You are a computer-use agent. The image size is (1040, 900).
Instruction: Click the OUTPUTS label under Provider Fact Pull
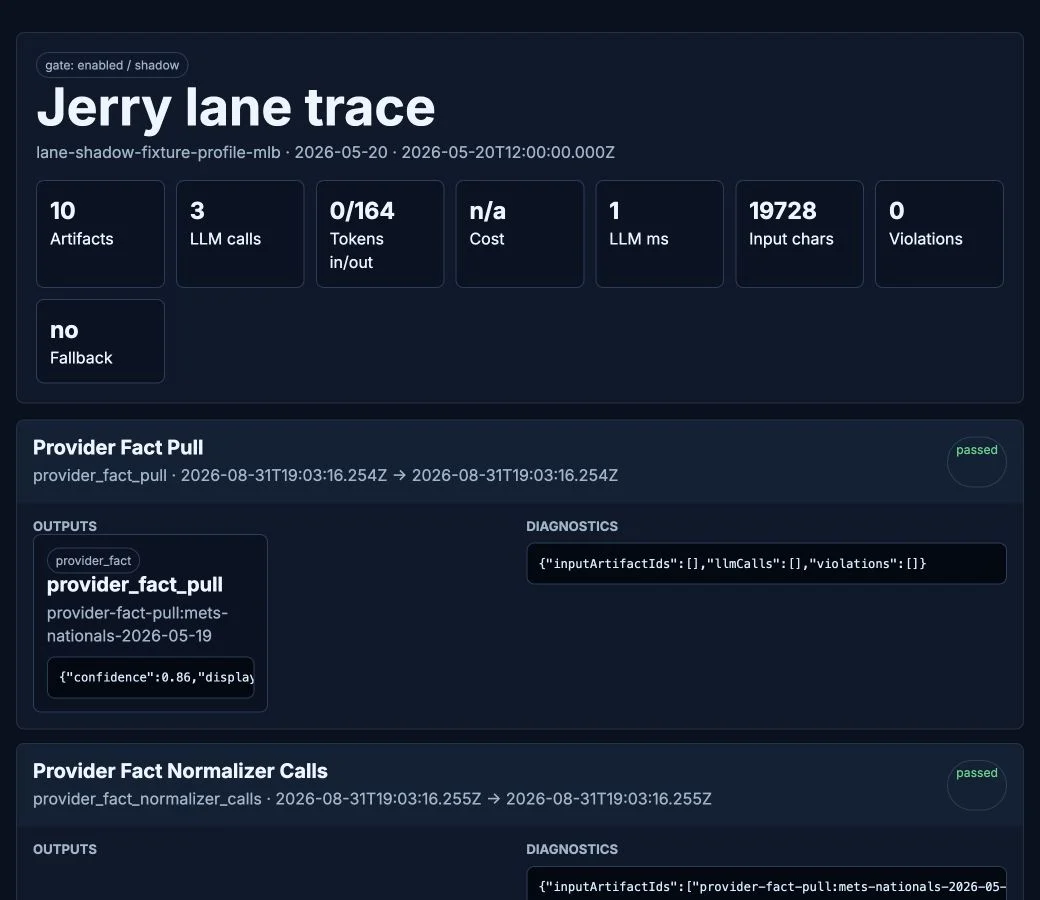pyautogui.click(x=65, y=526)
